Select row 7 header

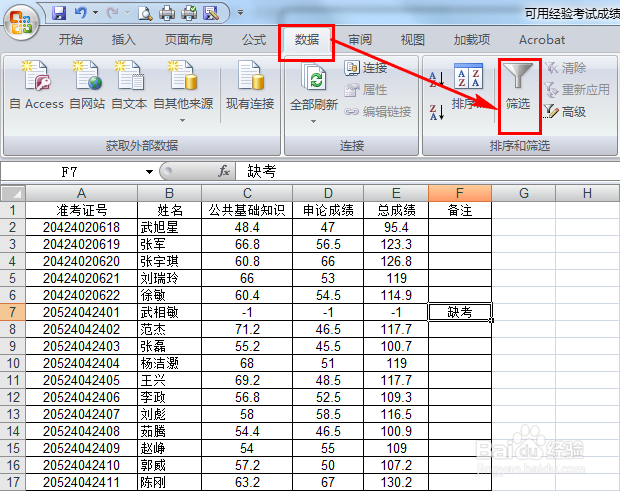pos(13,312)
